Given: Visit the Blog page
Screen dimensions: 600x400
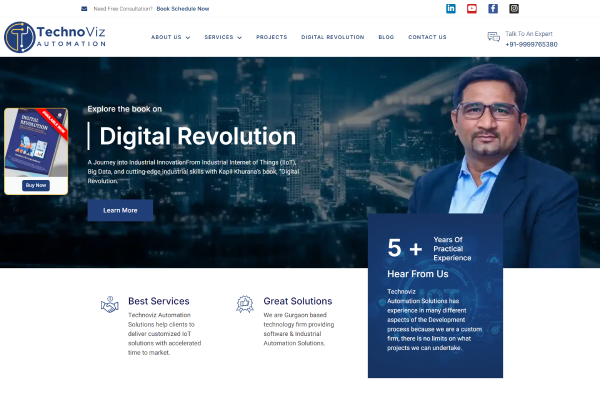Looking at the screenshot, I should pos(386,37).
